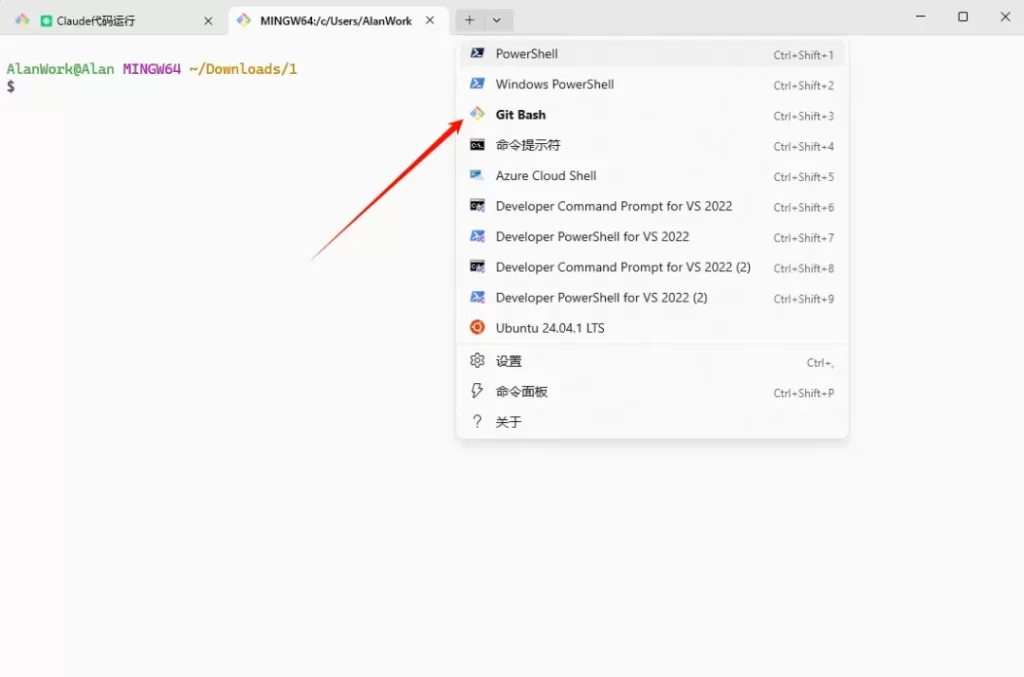Click the Ctrl+Shift+1 shortcut label
Screen dimensions: 1024x677
click(x=803, y=55)
